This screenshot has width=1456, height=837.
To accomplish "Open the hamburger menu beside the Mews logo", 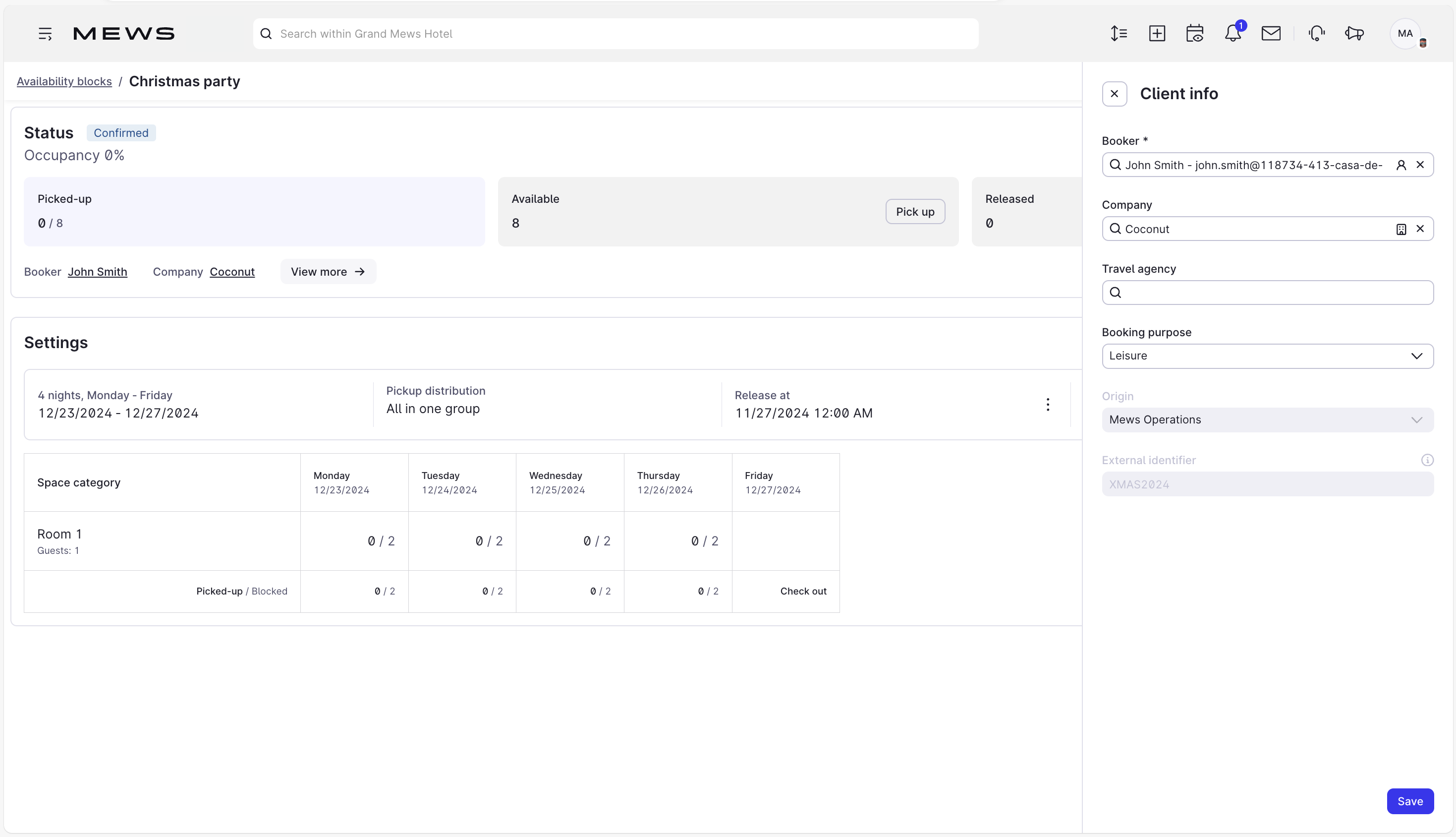I will pyautogui.click(x=46, y=33).
